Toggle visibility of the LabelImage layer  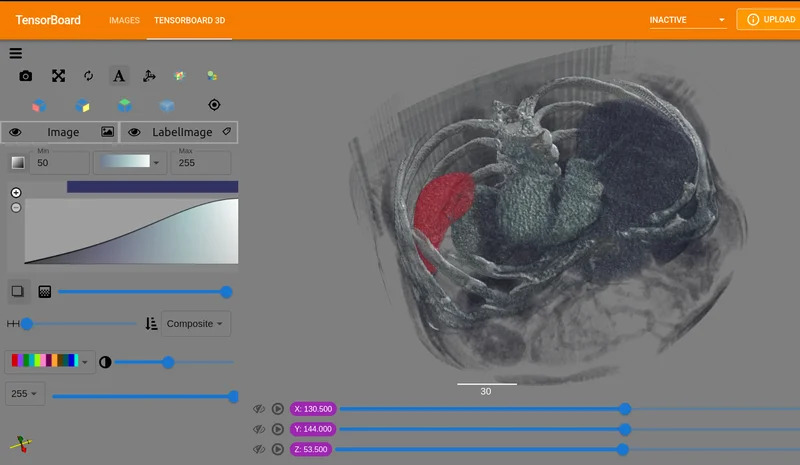point(134,132)
